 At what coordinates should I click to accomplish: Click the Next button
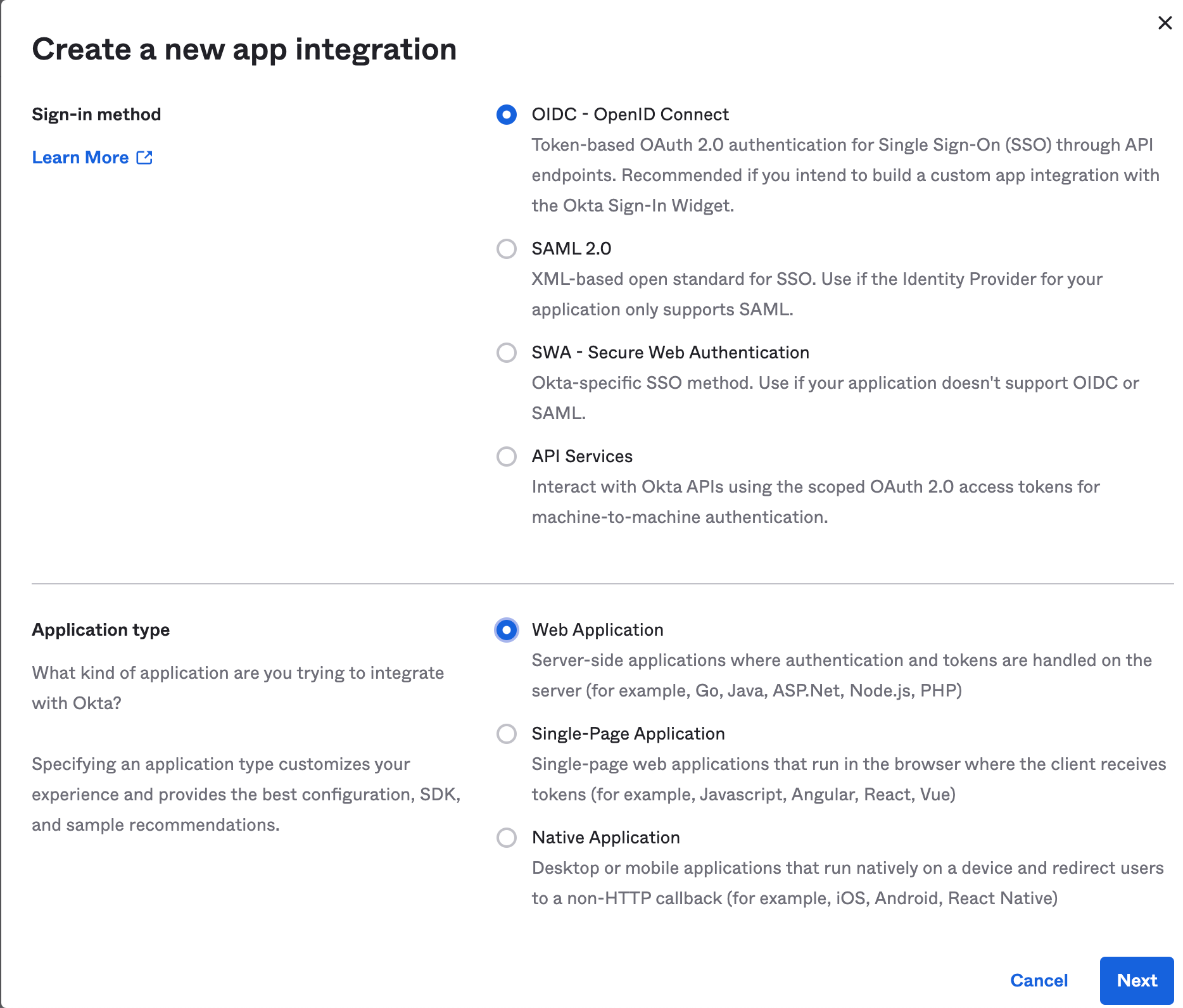1137,980
